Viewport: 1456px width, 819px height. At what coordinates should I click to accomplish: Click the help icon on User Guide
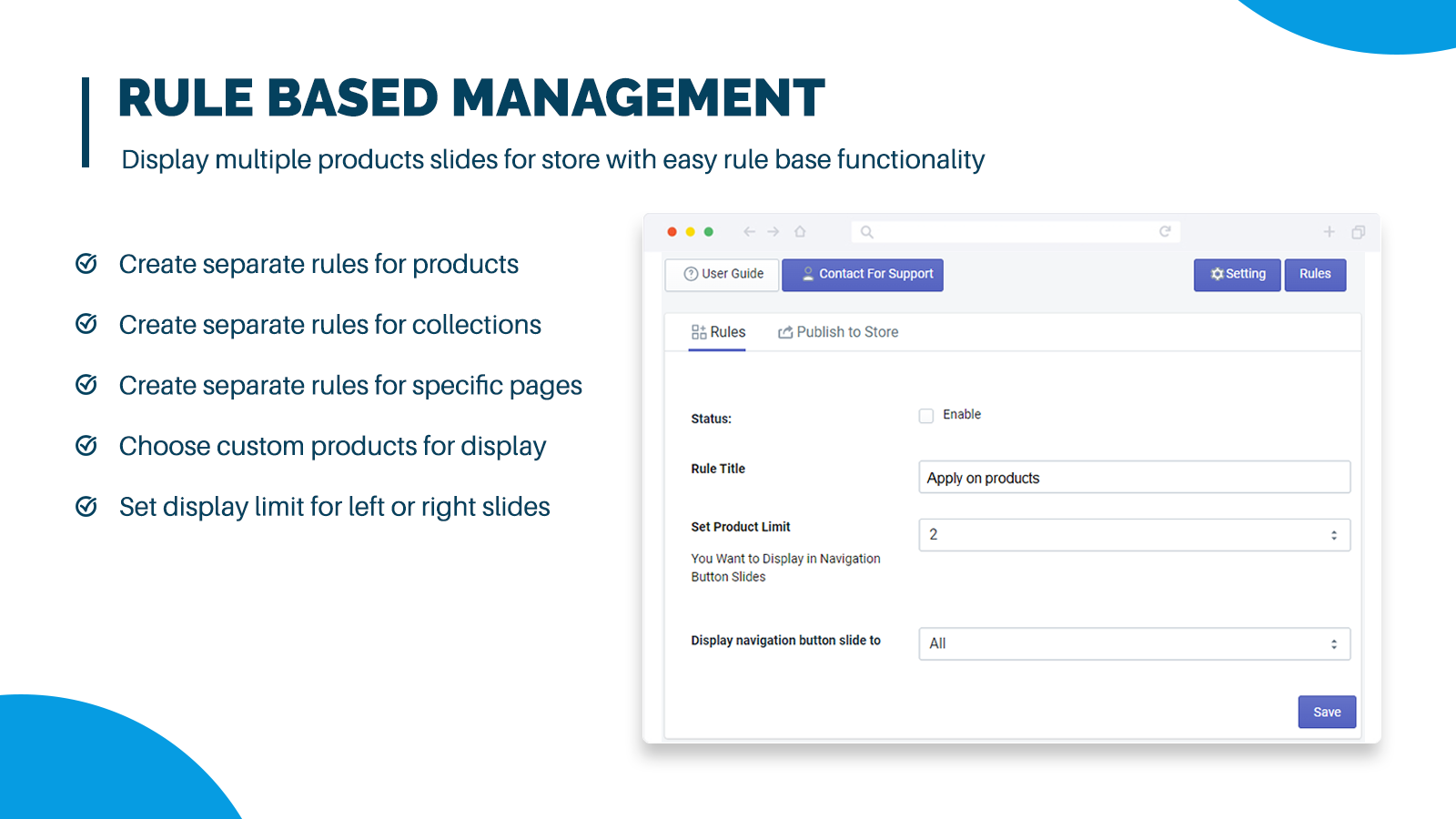[689, 274]
